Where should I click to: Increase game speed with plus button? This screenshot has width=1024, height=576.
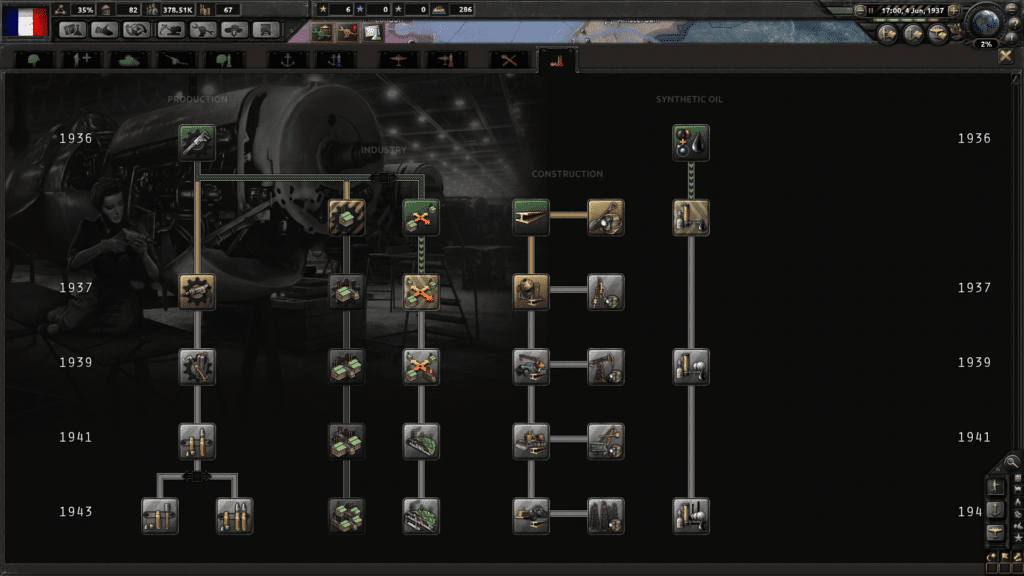(954, 10)
